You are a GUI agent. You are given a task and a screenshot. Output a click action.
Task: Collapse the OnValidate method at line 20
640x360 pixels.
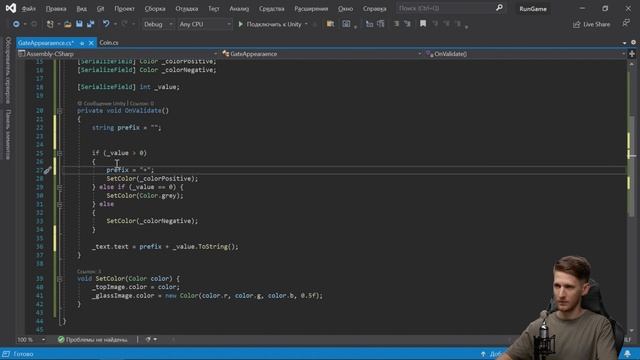point(60,111)
